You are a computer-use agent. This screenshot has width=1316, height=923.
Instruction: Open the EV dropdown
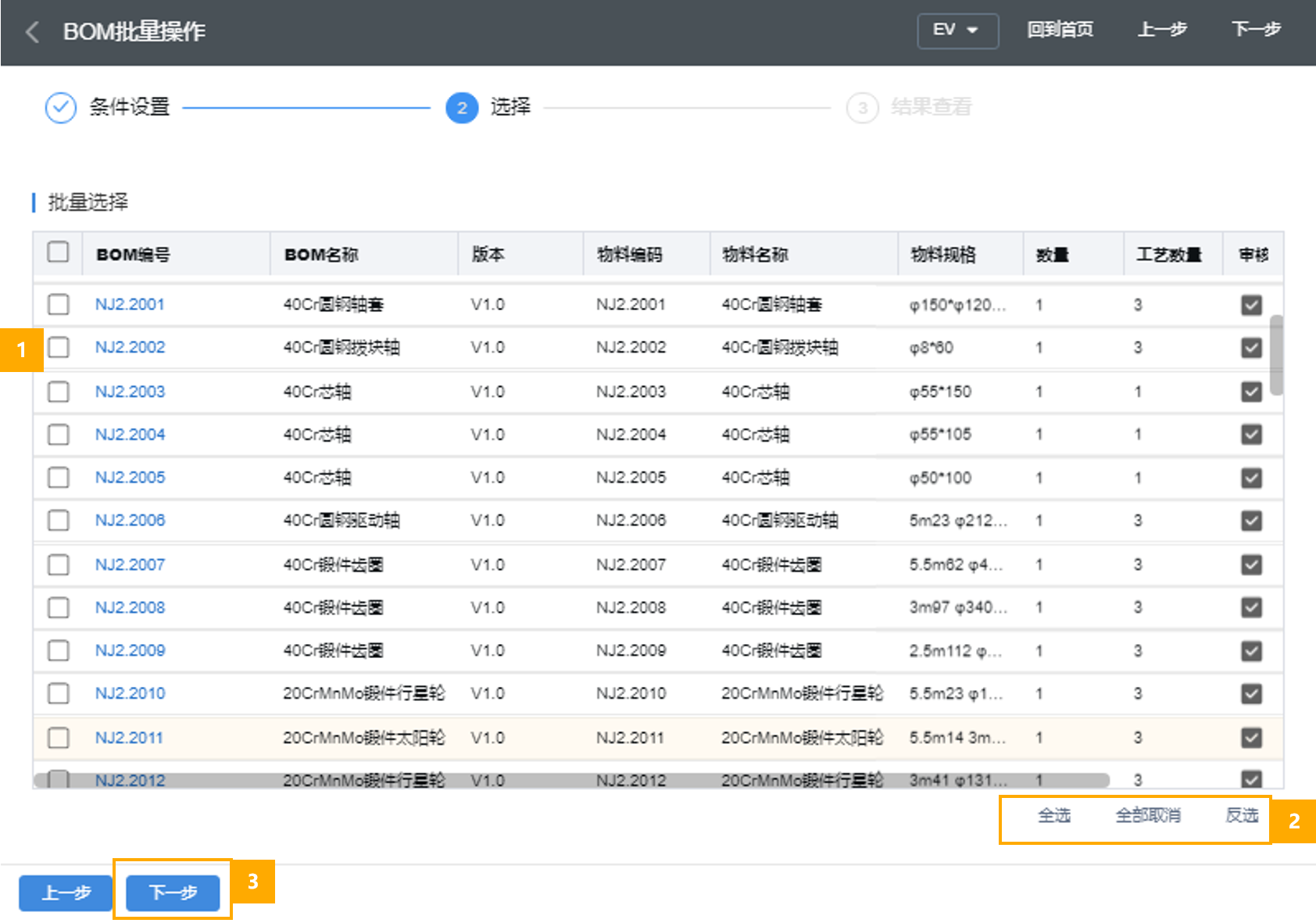(x=957, y=30)
